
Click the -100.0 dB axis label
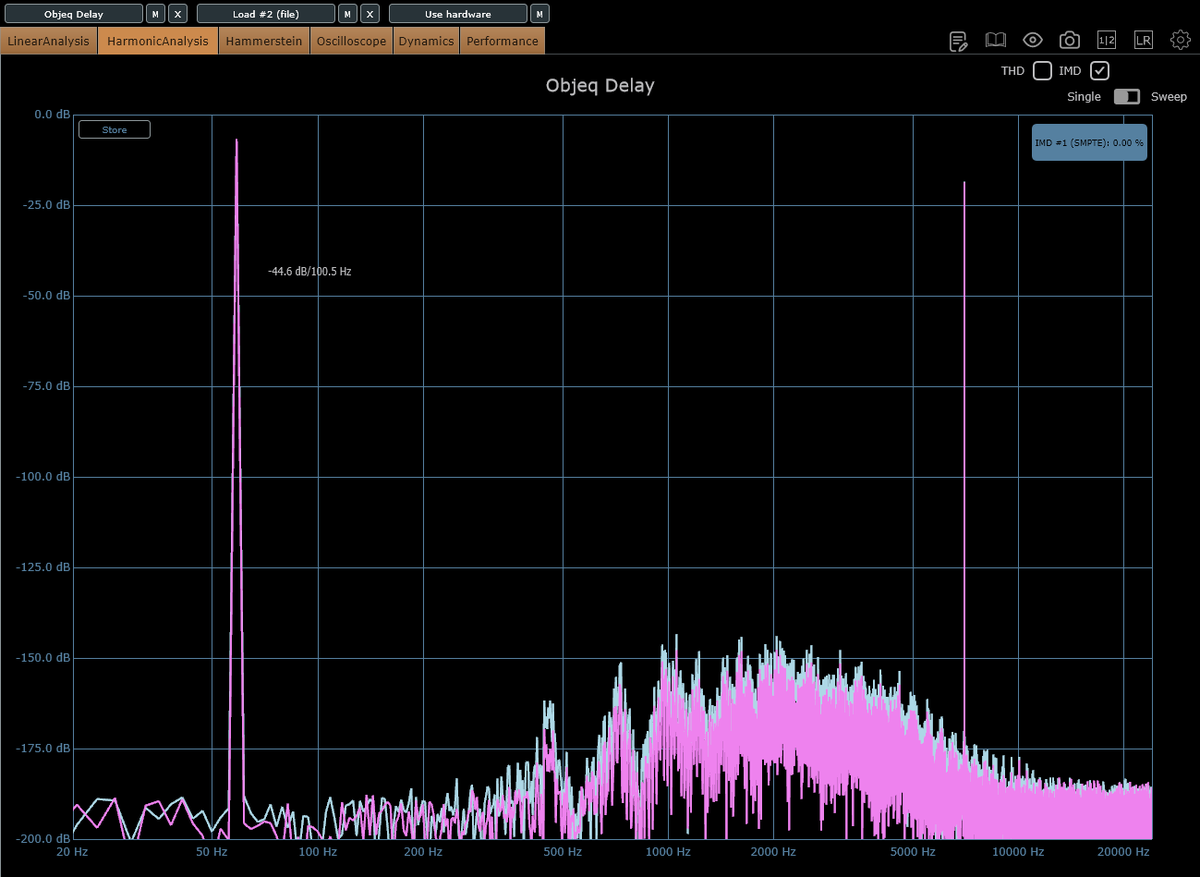click(x=45, y=477)
